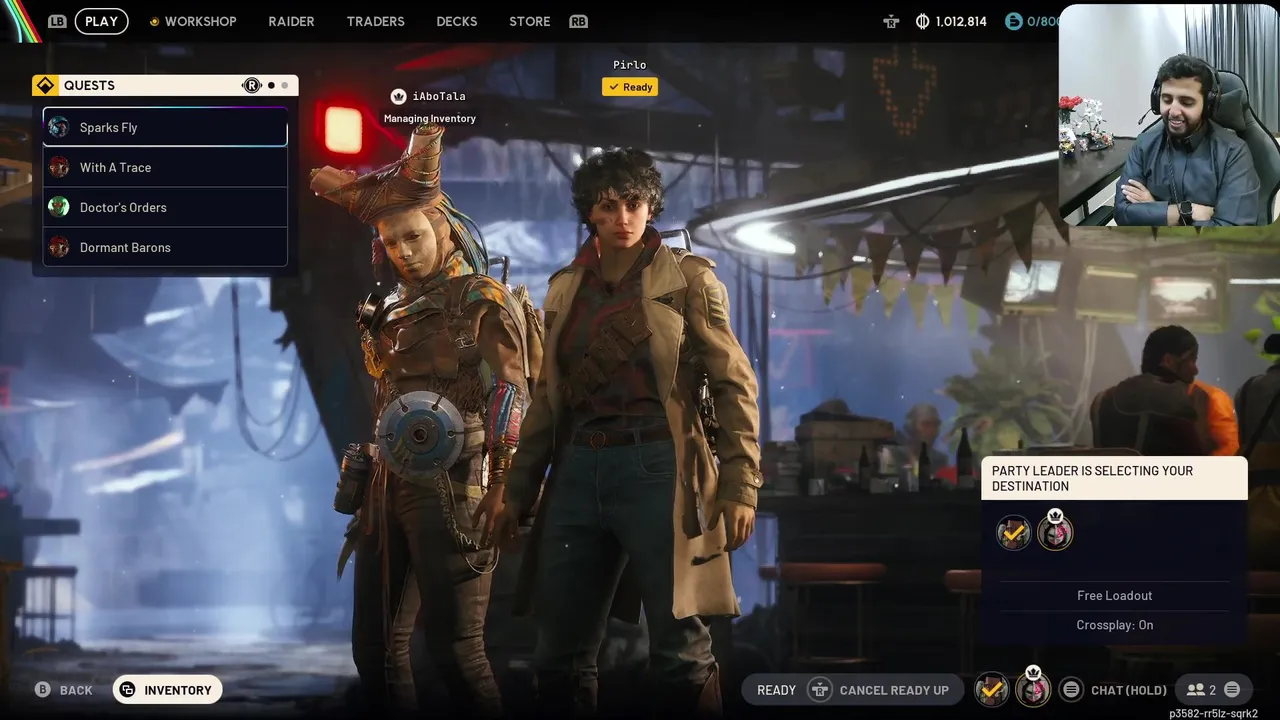Click the party members people icon
The width and height of the screenshot is (1280, 720).
[1196, 690]
